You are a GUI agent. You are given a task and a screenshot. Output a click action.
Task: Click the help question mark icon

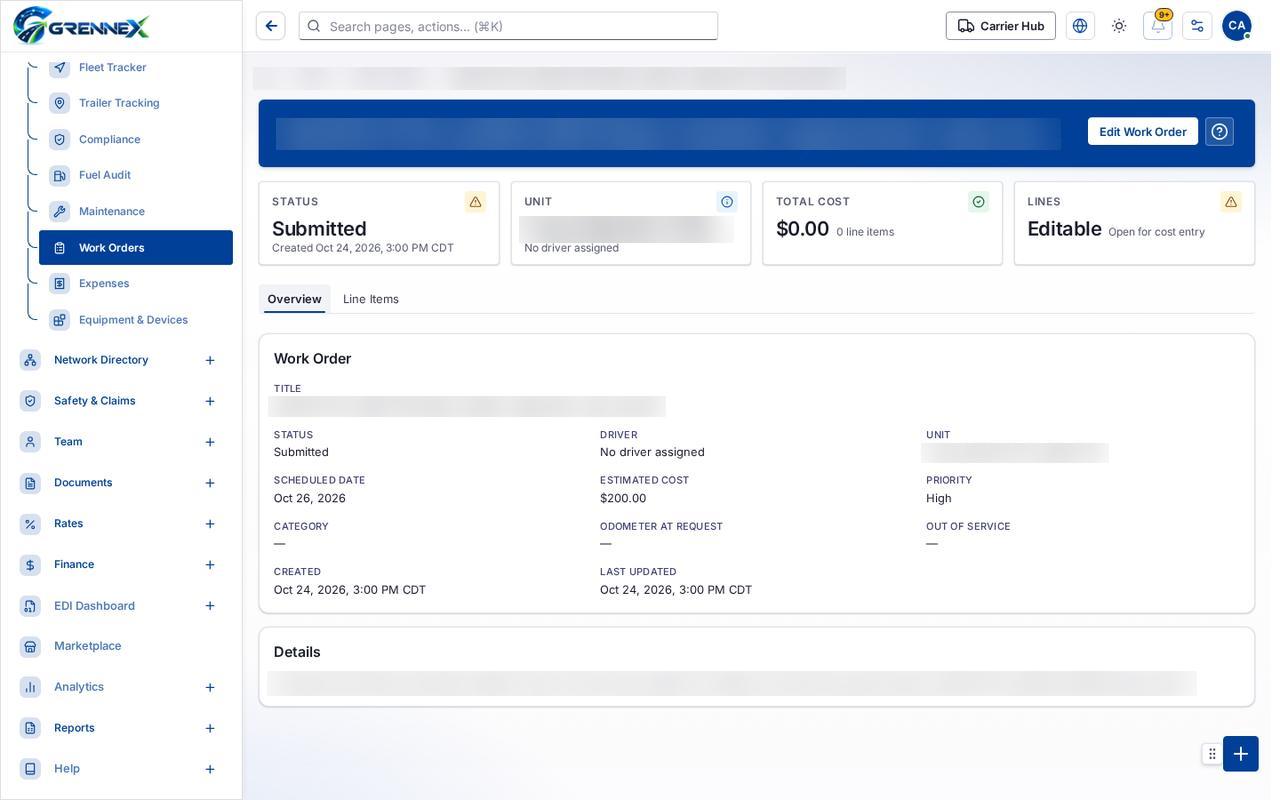pyautogui.click(x=1220, y=132)
